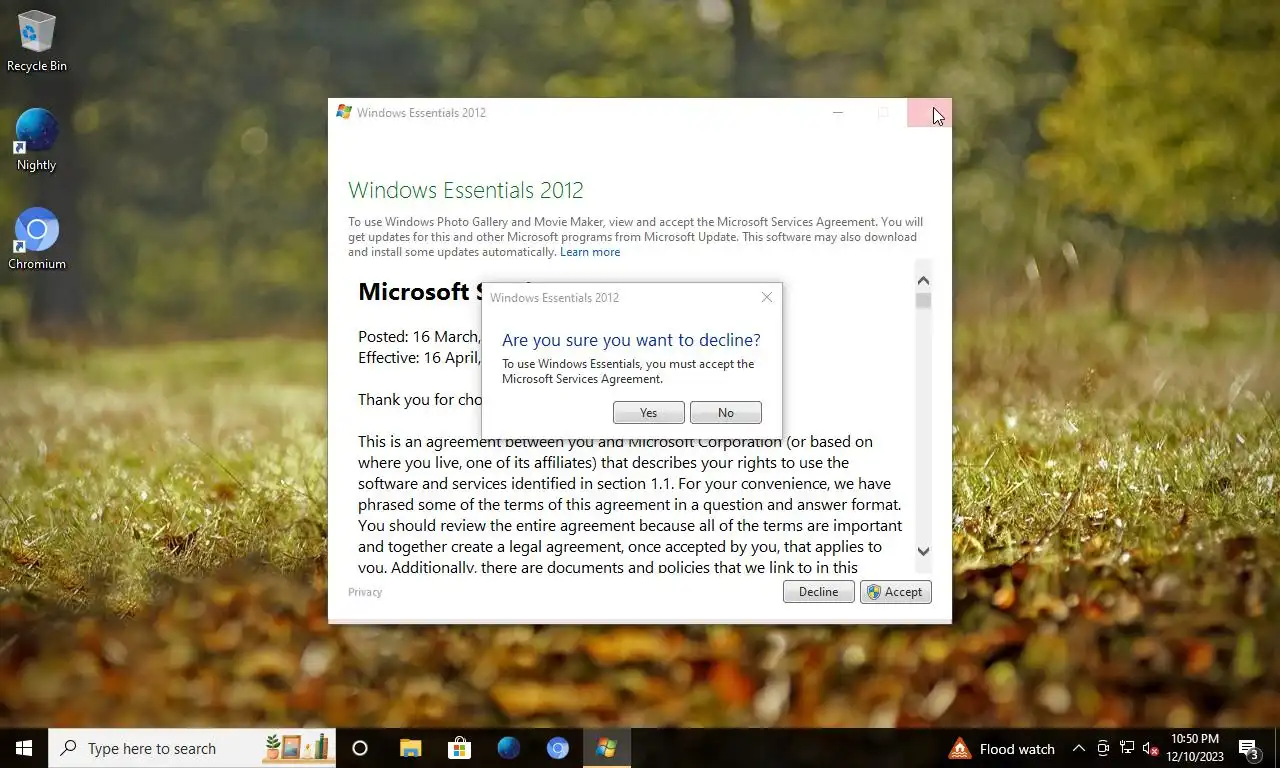Click the taskbar search box
Viewport: 1280px width, 768px height.
click(x=192, y=748)
